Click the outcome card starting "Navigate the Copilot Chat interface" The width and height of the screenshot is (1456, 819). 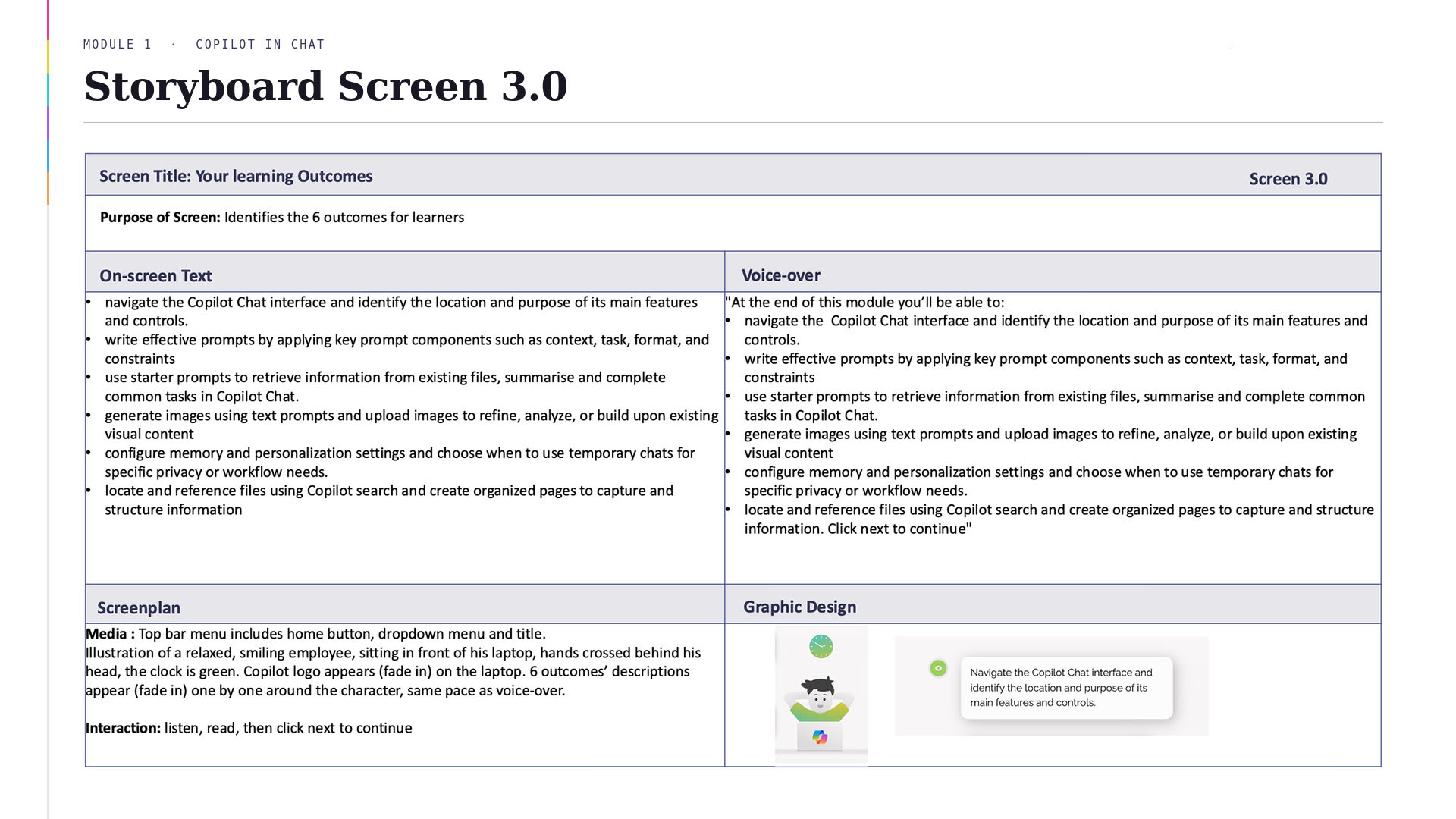(x=1066, y=688)
